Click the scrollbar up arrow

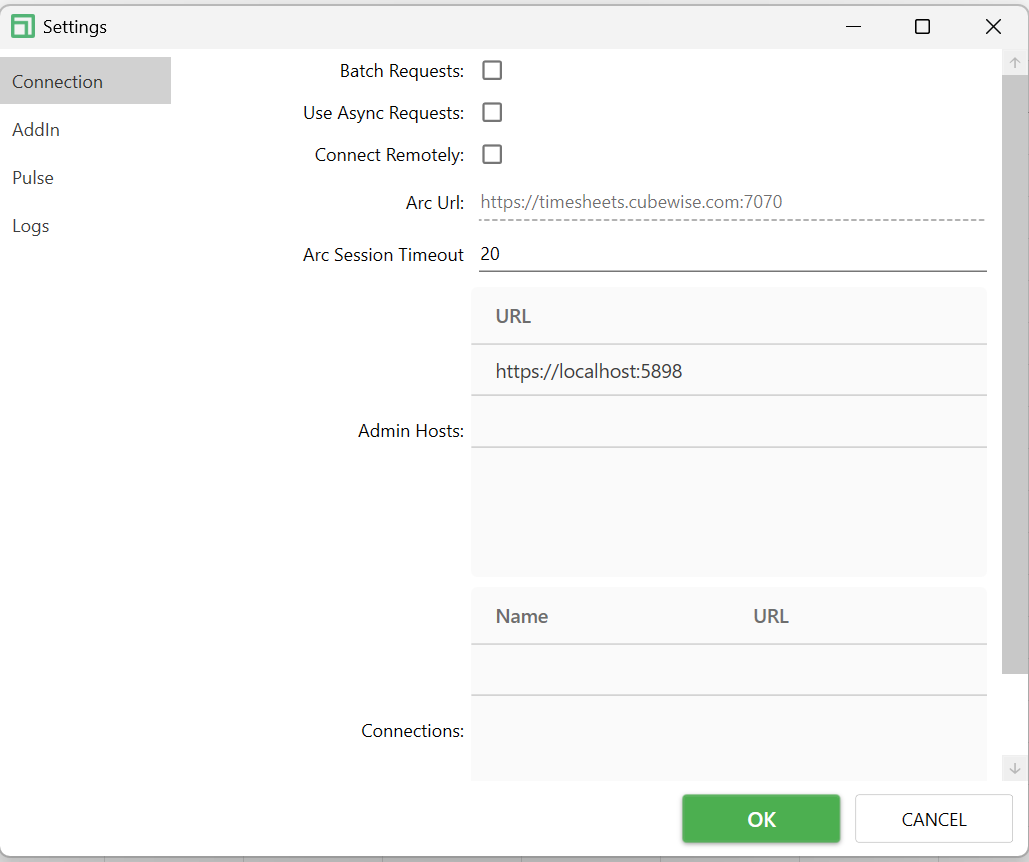[x=1015, y=63]
